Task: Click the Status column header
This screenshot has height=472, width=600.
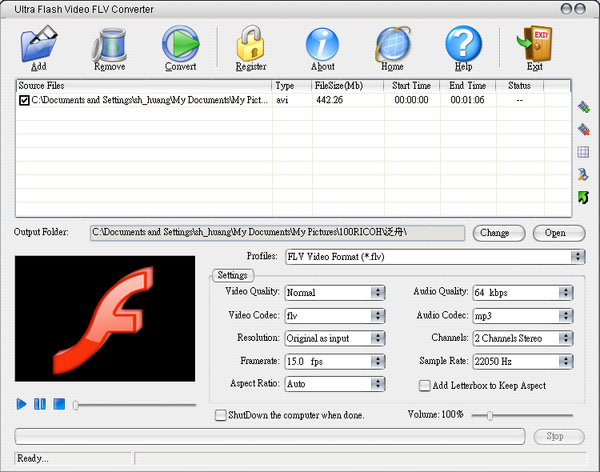Action: [x=519, y=86]
